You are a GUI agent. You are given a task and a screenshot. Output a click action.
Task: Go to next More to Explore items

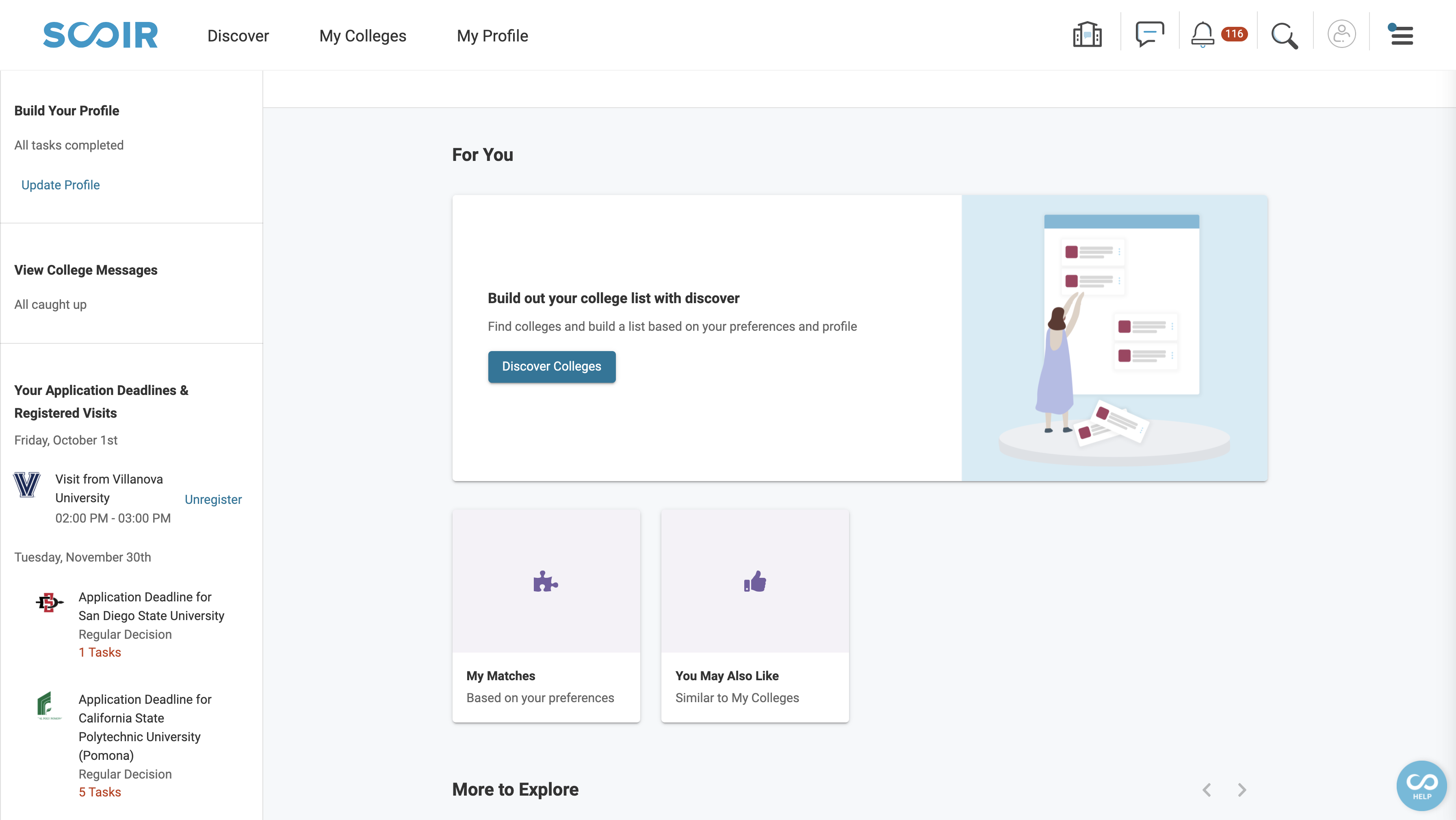(1242, 790)
